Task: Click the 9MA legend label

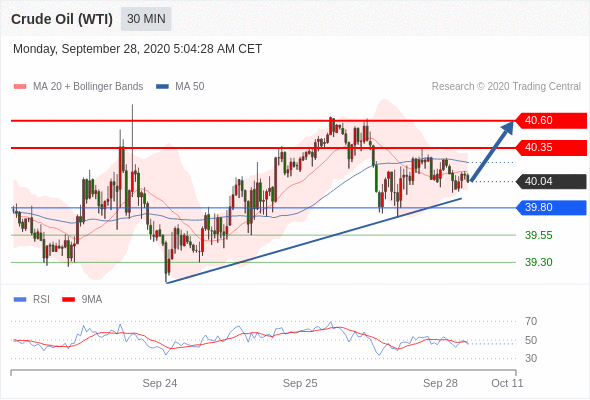Action: [x=92, y=300]
